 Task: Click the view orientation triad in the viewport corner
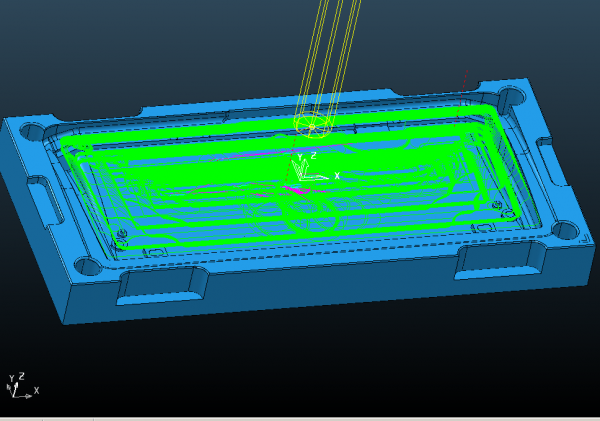(x=23, y=385)
